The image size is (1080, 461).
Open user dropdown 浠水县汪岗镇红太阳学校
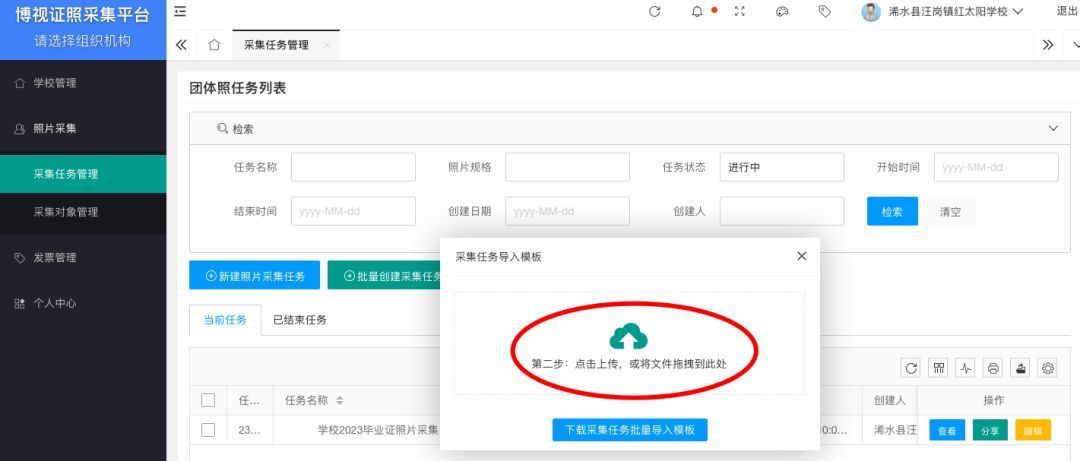tap(956, 12)
